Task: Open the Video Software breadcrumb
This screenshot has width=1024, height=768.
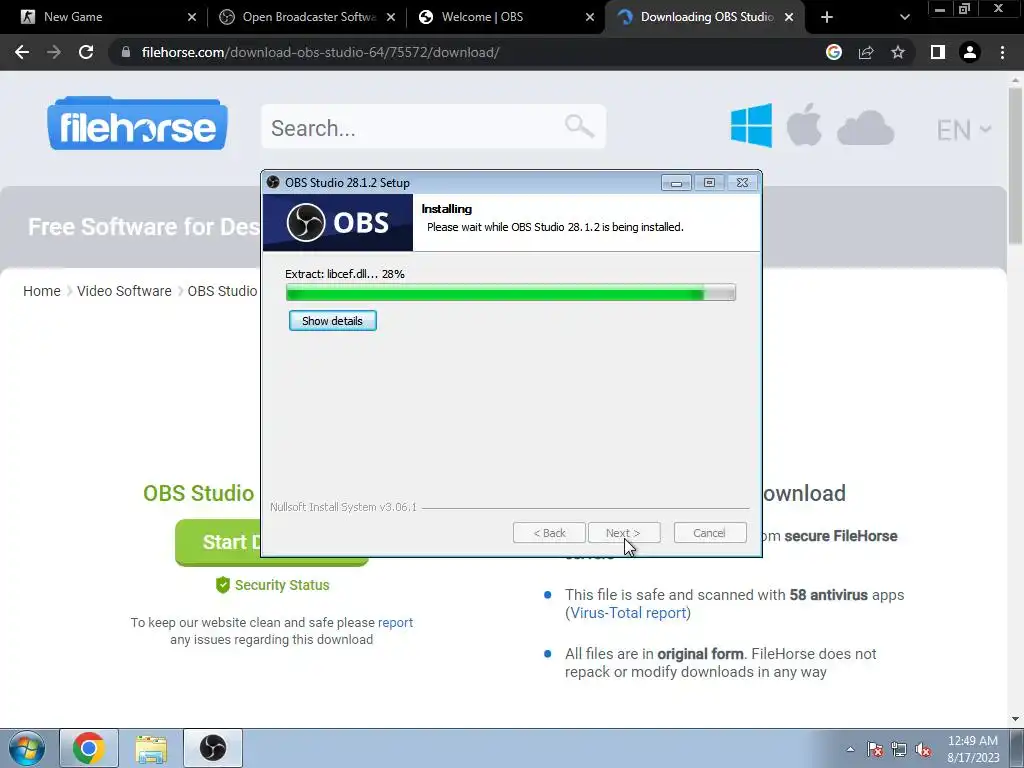Action: [124, 291]
